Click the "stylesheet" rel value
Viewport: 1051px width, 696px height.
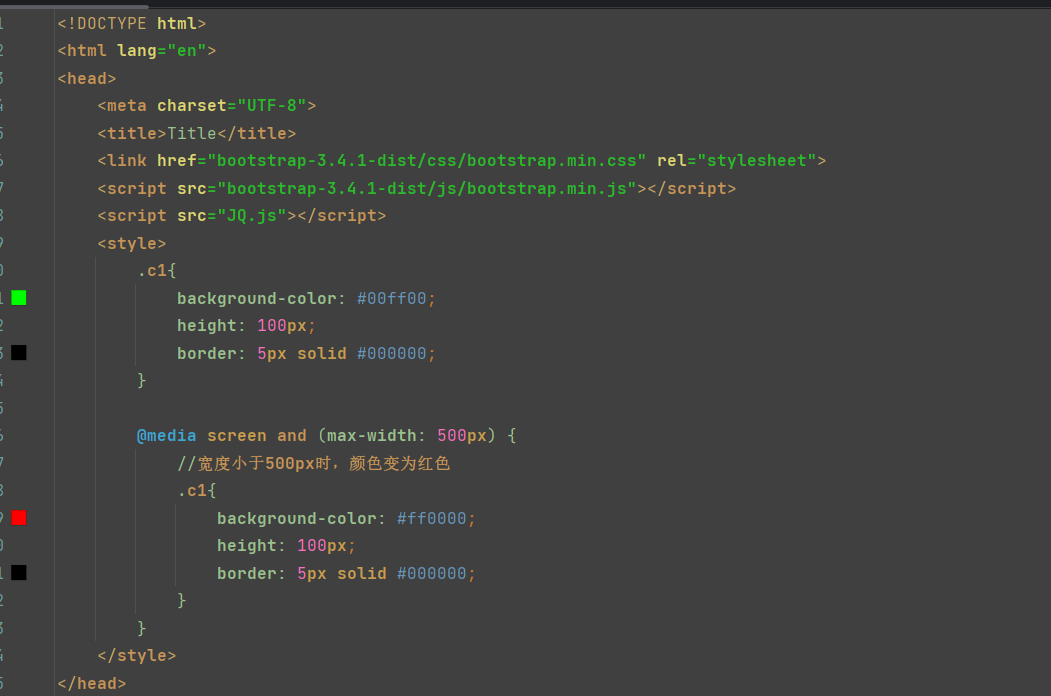pos(757,161)
